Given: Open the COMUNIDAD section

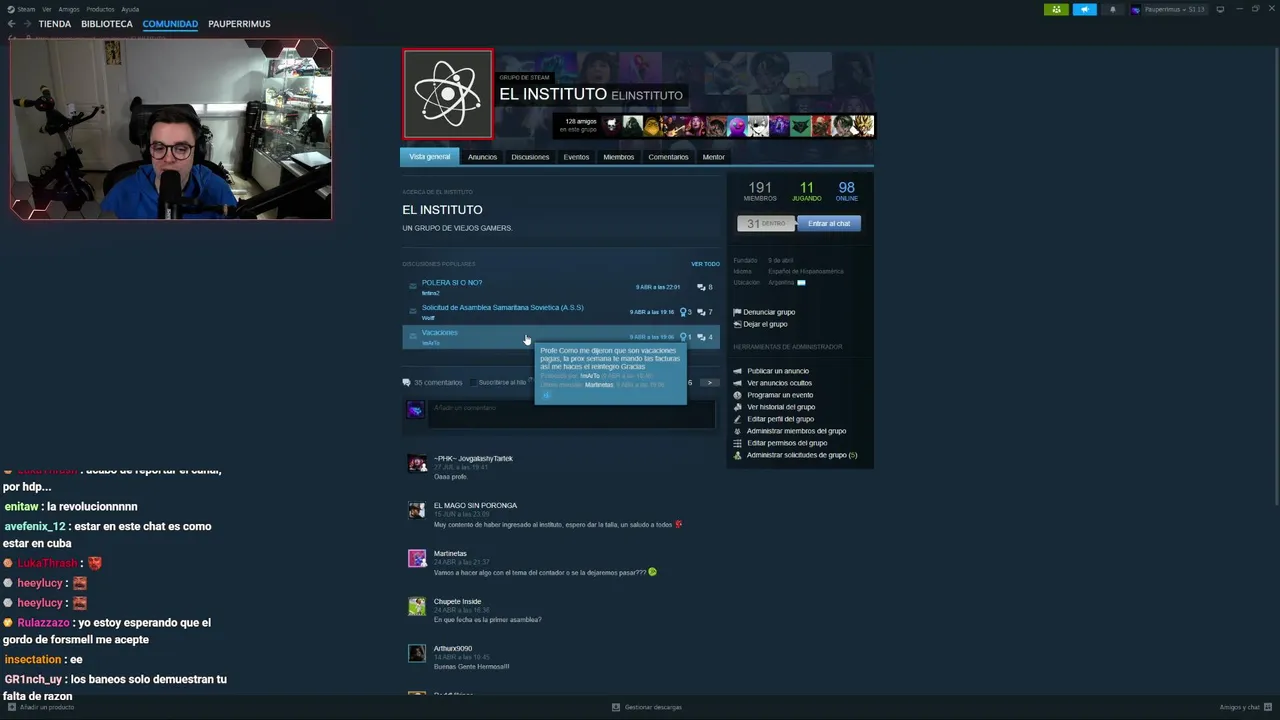Looking at the screenshot, I should tap(170, 24).
